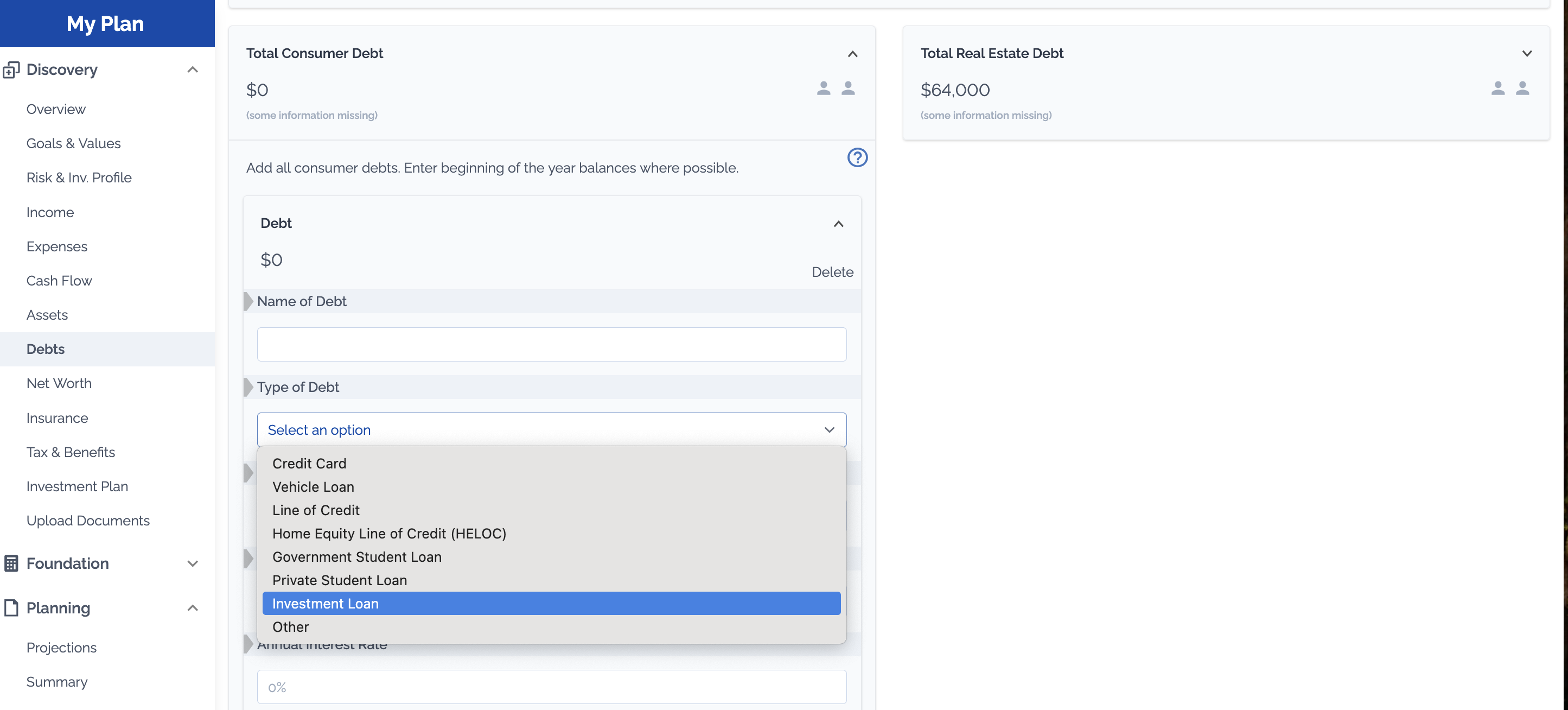Click second person icon under Total Consumer Debt
Screen dimensions: 1568x710
tap(848, 88)
